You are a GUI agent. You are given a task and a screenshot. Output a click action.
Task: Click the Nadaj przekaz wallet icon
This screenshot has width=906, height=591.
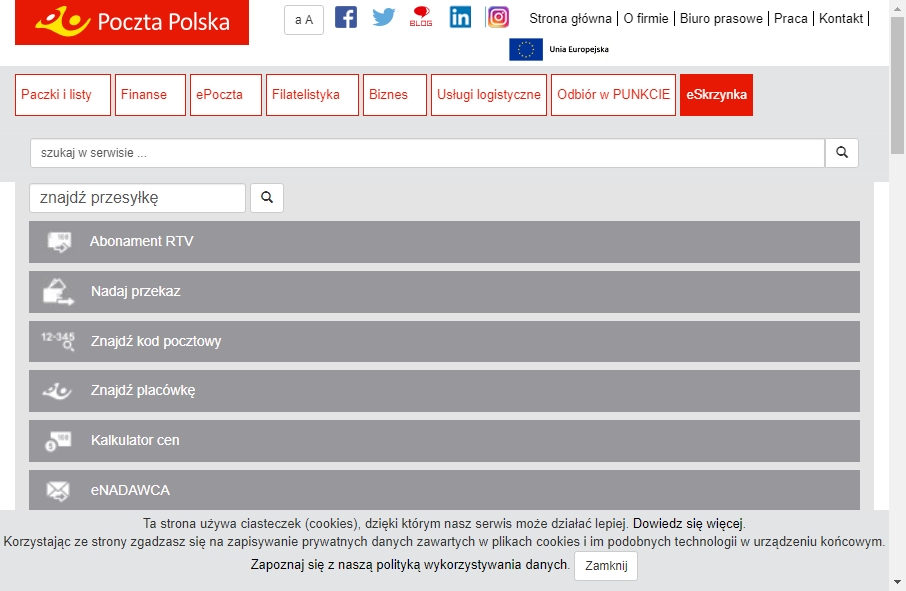point(58,292)
